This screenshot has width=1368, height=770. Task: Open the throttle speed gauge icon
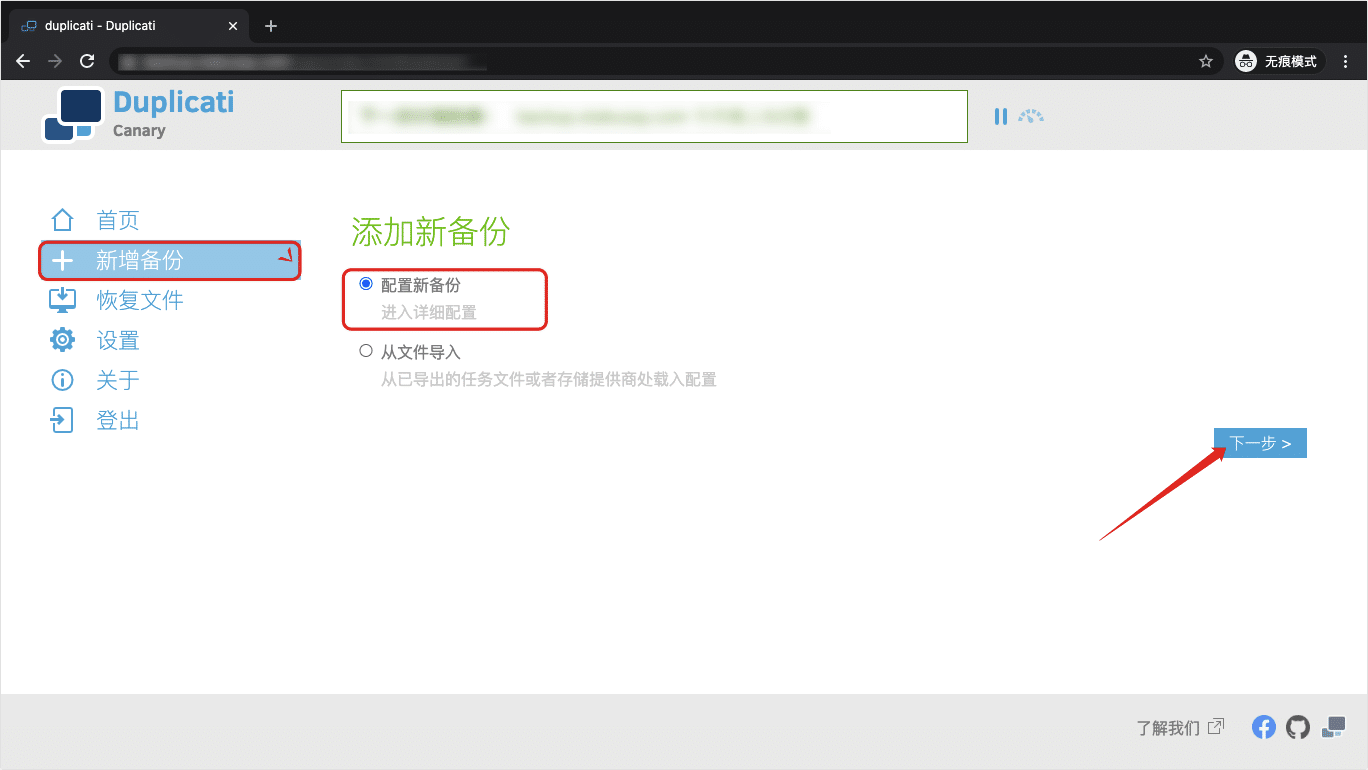1031,116
